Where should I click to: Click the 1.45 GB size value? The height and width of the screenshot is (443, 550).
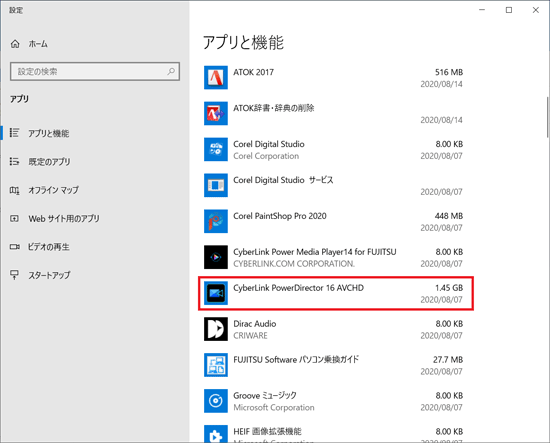pyautogui.click(x=449, y=288)
